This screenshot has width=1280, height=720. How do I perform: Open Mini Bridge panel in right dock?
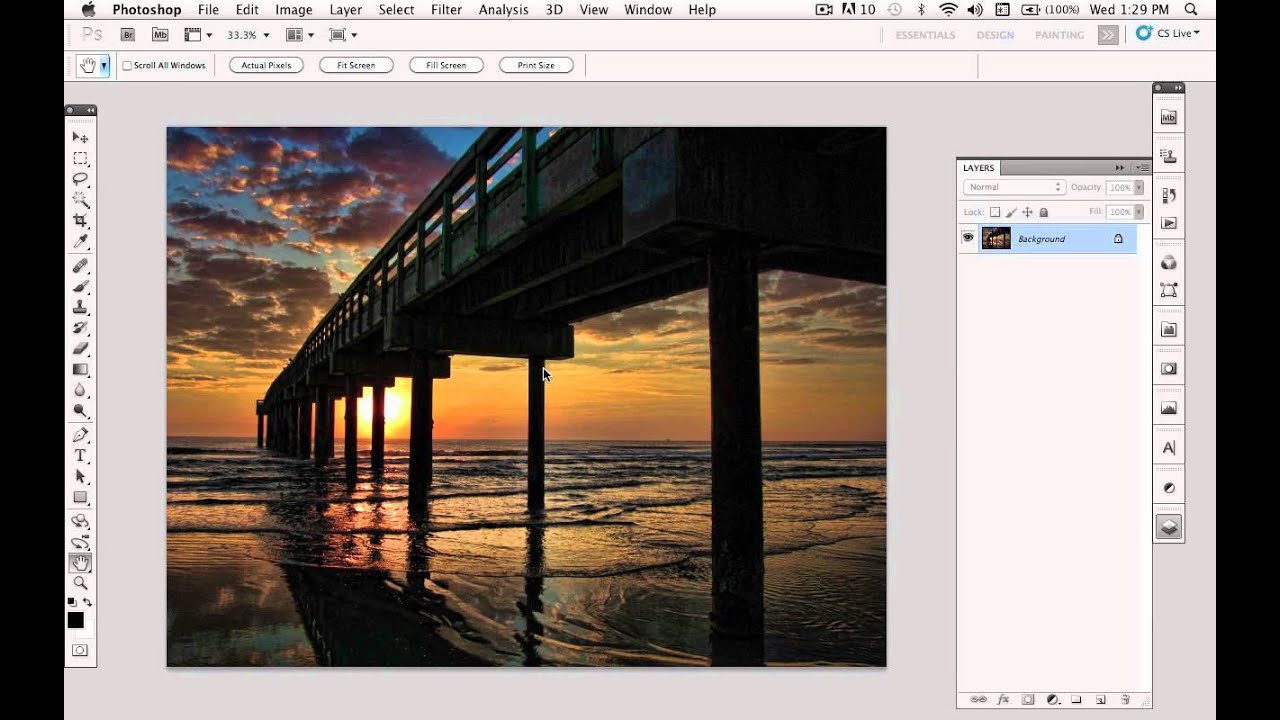(1169, 118)
